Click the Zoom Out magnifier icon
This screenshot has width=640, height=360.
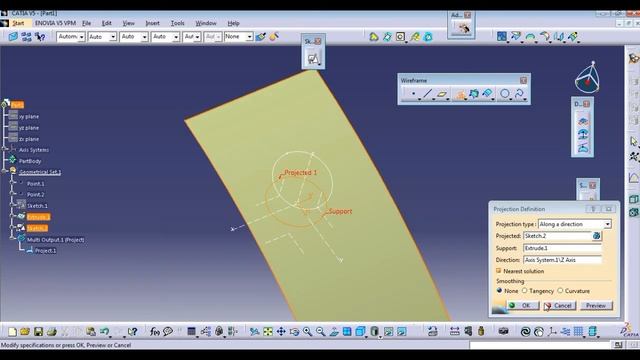[x=320, y=331]
